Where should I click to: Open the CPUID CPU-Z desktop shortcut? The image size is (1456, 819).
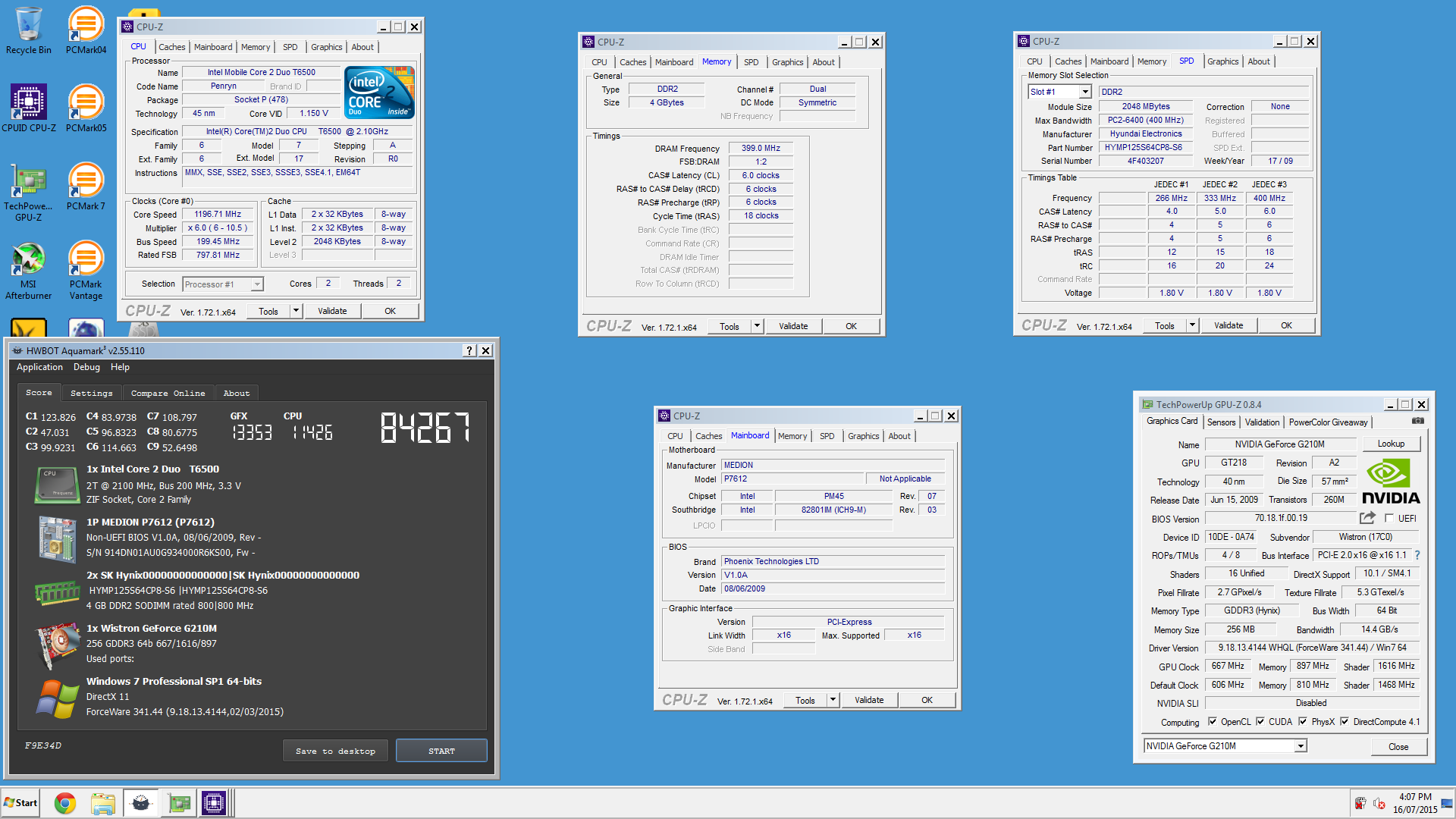pyautogui.click(x=29, y=108)
